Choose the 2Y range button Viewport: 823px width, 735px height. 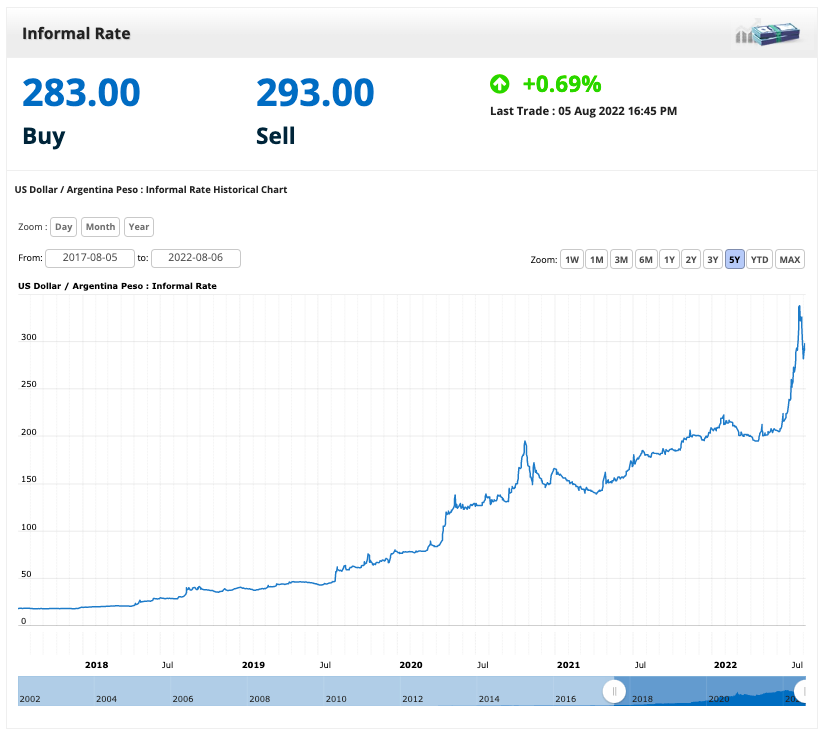(x=691, y=260)
